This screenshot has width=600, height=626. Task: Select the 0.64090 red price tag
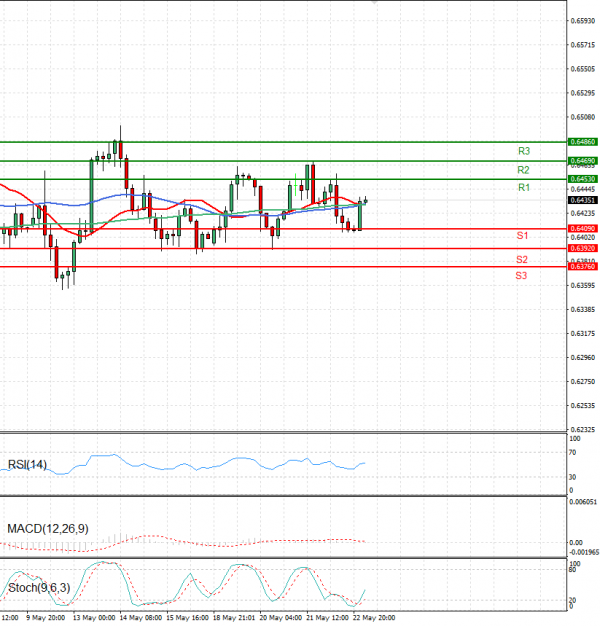click(x=582, y=229)
